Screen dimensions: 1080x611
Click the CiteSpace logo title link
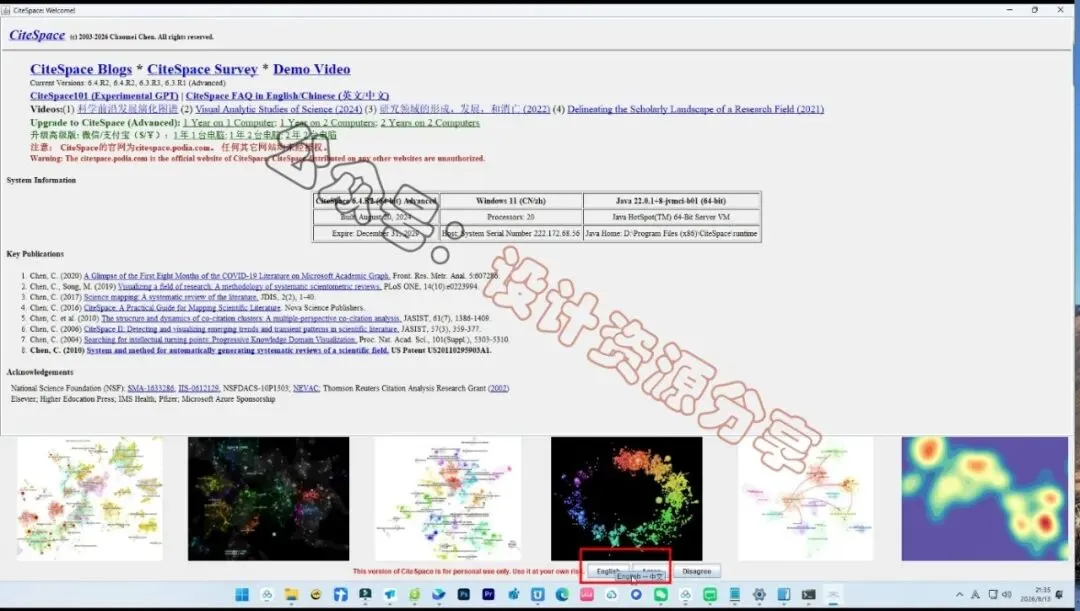pos(37,35)
